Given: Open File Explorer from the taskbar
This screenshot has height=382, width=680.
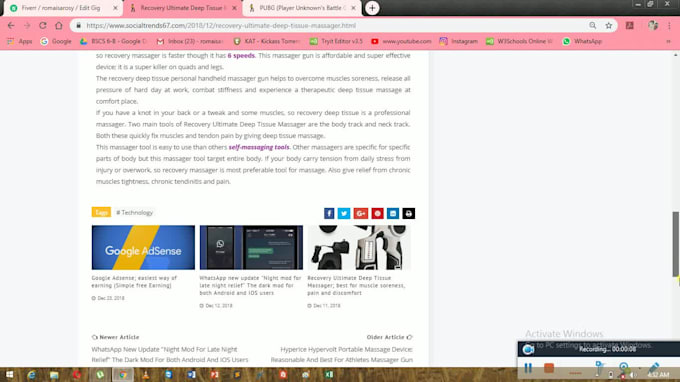Looking at the screenshot, I should tap(54, 375).
